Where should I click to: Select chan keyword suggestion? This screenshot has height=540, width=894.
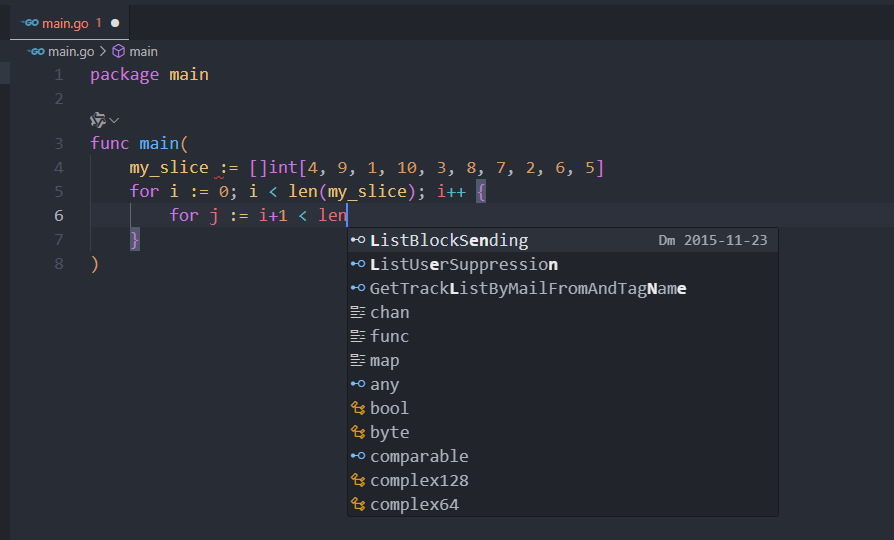pos(563,312)
